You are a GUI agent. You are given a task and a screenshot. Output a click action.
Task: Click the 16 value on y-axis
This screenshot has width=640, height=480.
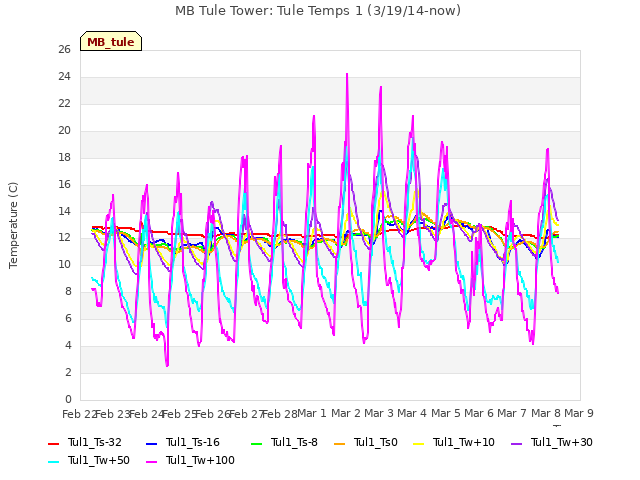point(64,184)
